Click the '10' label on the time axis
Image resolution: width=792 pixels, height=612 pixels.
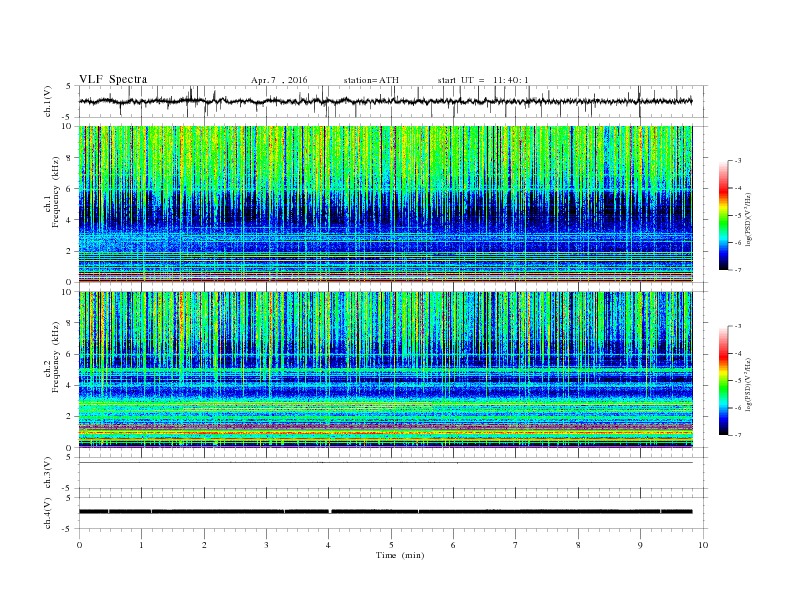tap(703, 545)
